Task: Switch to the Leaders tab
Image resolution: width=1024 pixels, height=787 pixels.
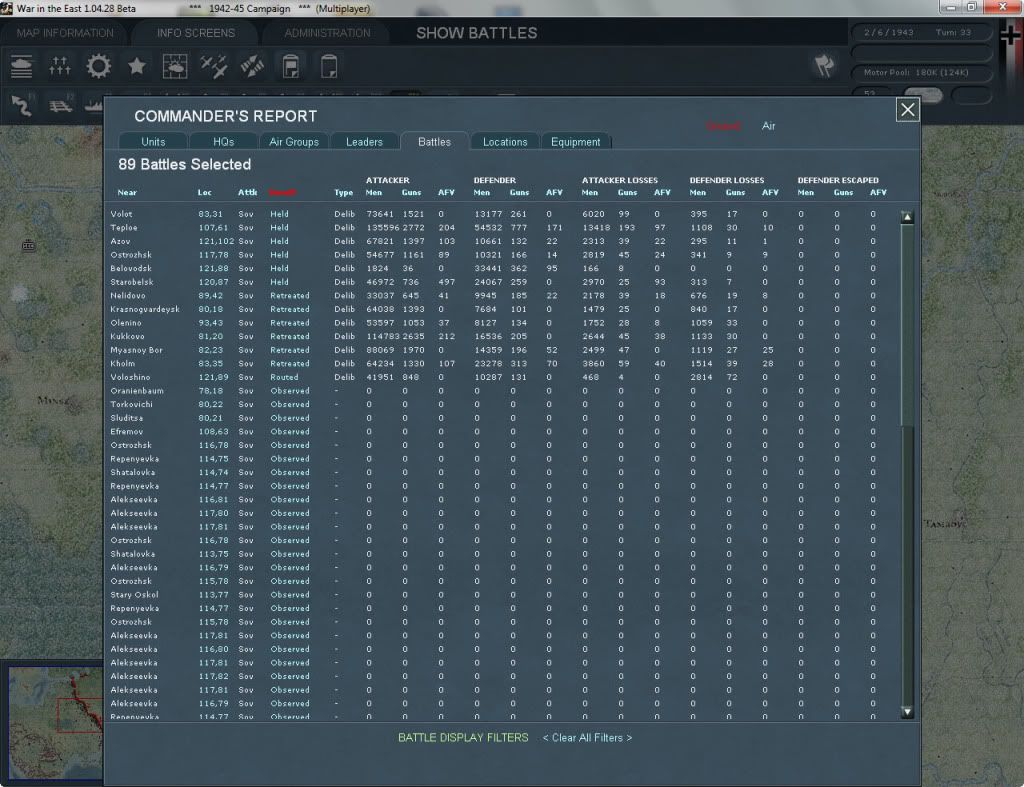Action: (x=364, y=142)
